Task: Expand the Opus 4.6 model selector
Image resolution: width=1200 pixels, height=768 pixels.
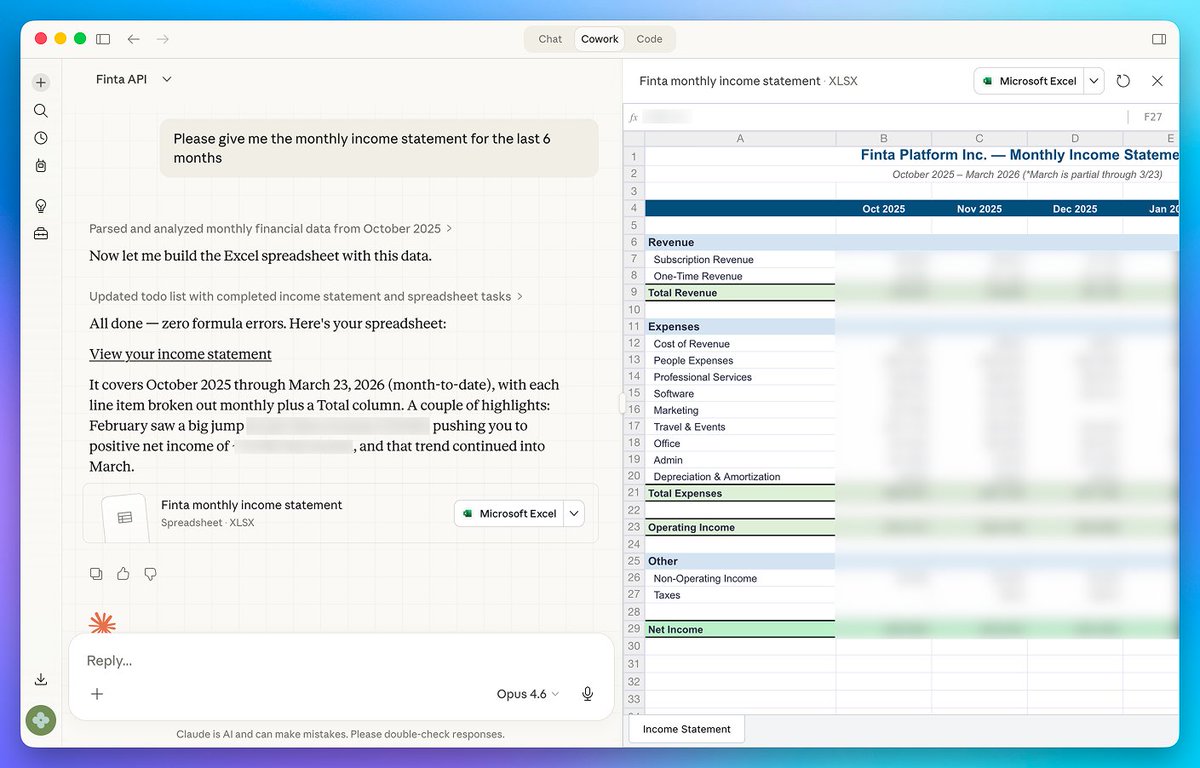Action: [x=528, y=694]
